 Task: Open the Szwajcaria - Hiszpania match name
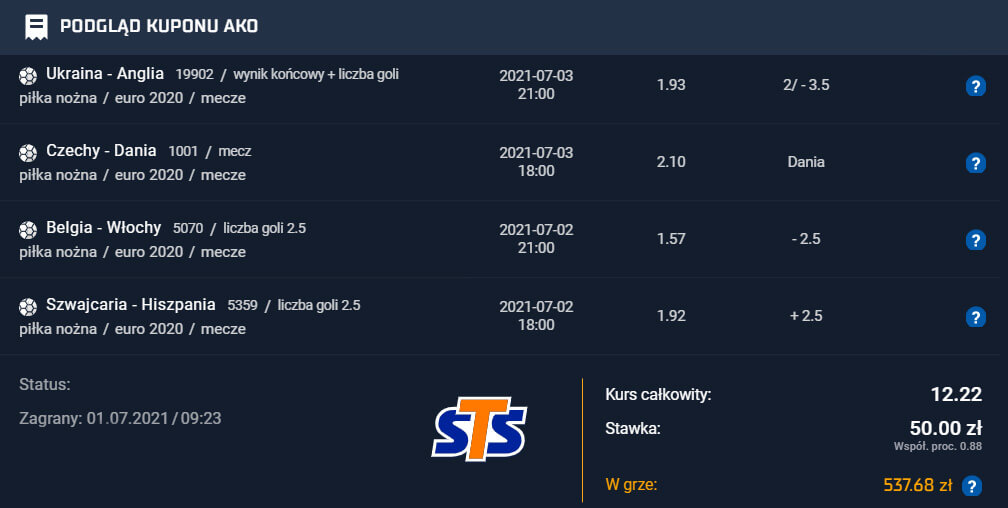click(x=130, y=305)
